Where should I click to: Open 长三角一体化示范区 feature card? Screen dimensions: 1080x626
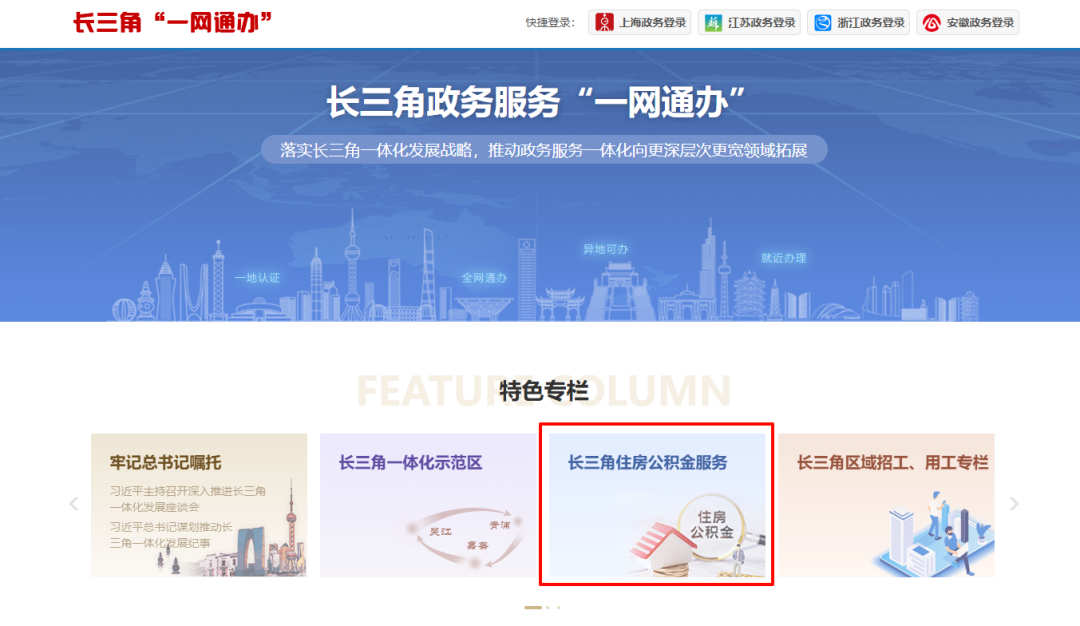[x=428, y=505]
